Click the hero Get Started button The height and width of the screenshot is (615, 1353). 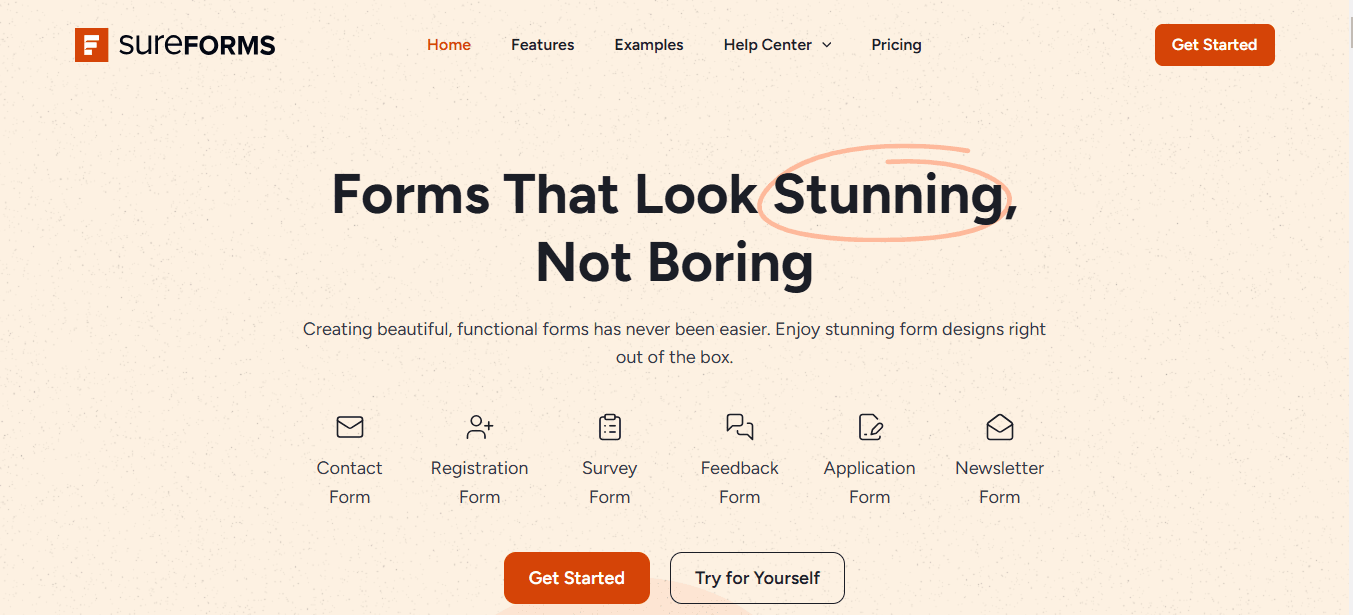point(577,578)
